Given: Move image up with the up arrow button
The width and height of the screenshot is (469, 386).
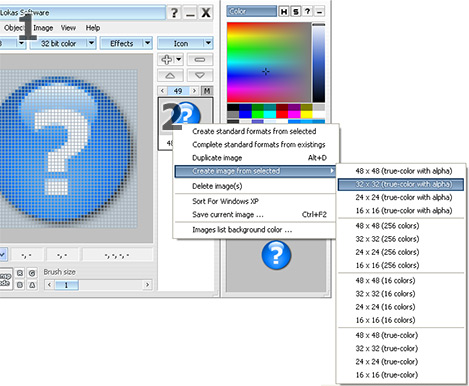Looking at the screenshot, I should pyautogui.click(x=170, y=76).
